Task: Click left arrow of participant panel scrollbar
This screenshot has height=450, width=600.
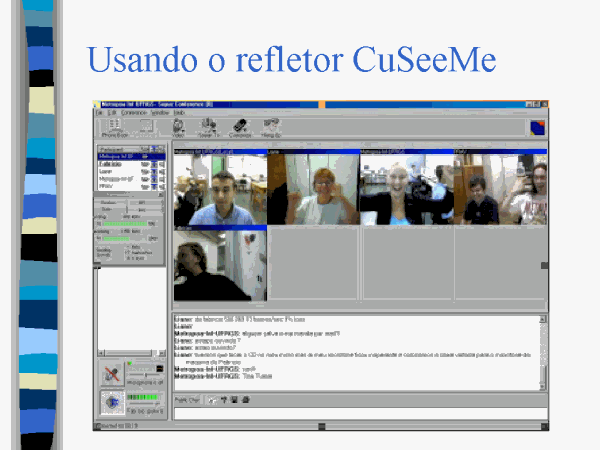Action: pyautogui.click(x=101, y=353)
